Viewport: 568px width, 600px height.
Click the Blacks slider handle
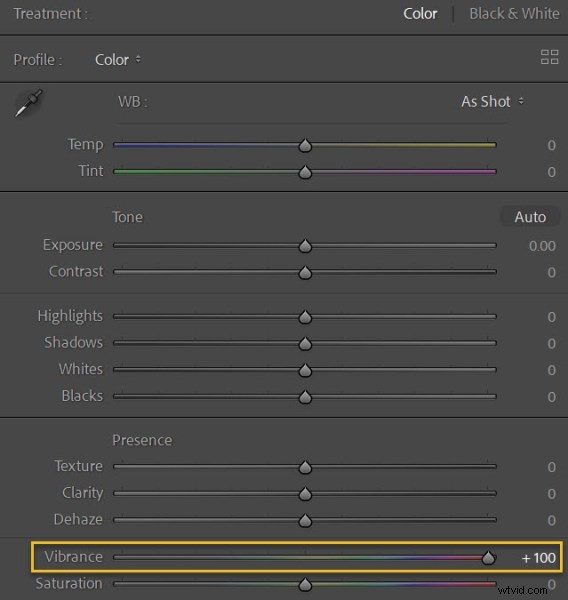[305, 397]
